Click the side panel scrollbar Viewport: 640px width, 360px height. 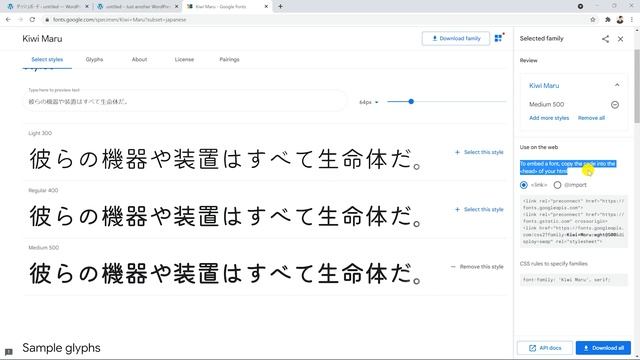point(637,86)
